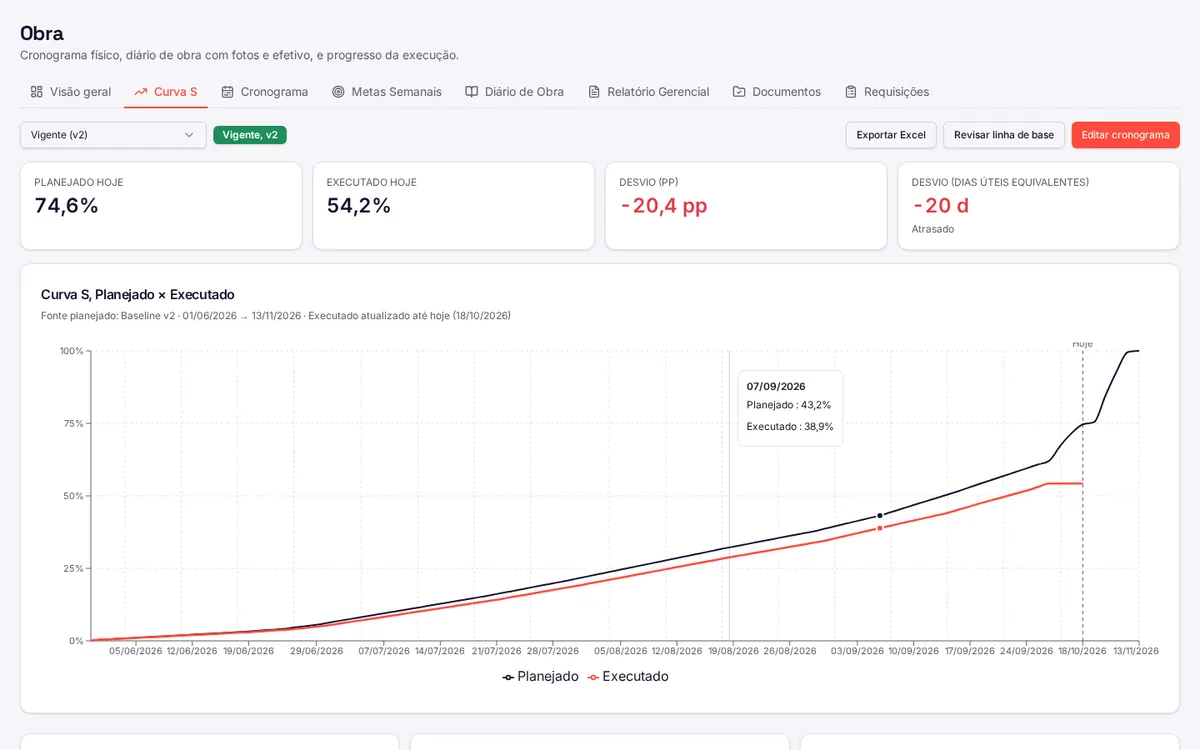
Task: Switch to the Documentos tab
Action: [x=777, y=92]
